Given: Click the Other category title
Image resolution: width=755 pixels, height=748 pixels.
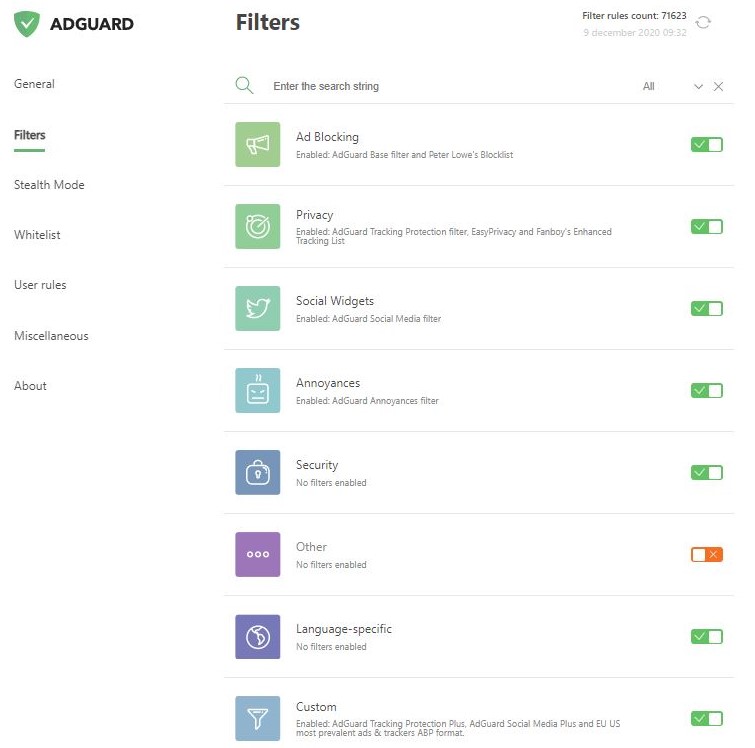Looking at the screenshot, I should pyautogui.click(x=311, y=547).
